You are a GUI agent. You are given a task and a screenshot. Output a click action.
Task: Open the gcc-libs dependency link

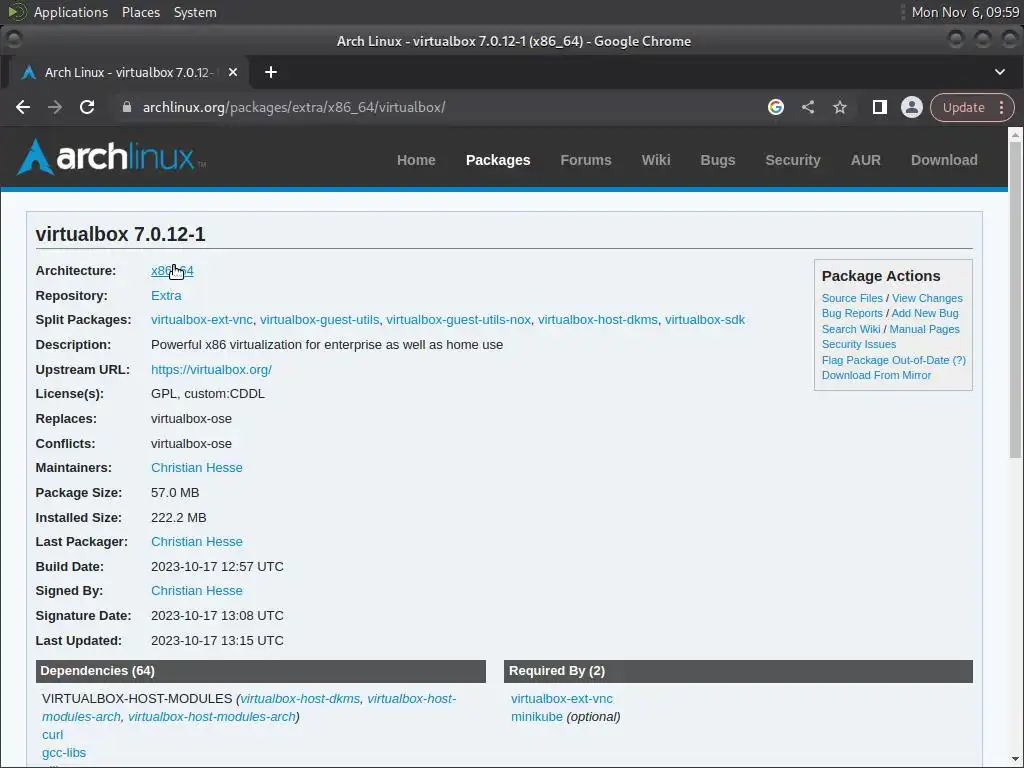coord(64,753)
